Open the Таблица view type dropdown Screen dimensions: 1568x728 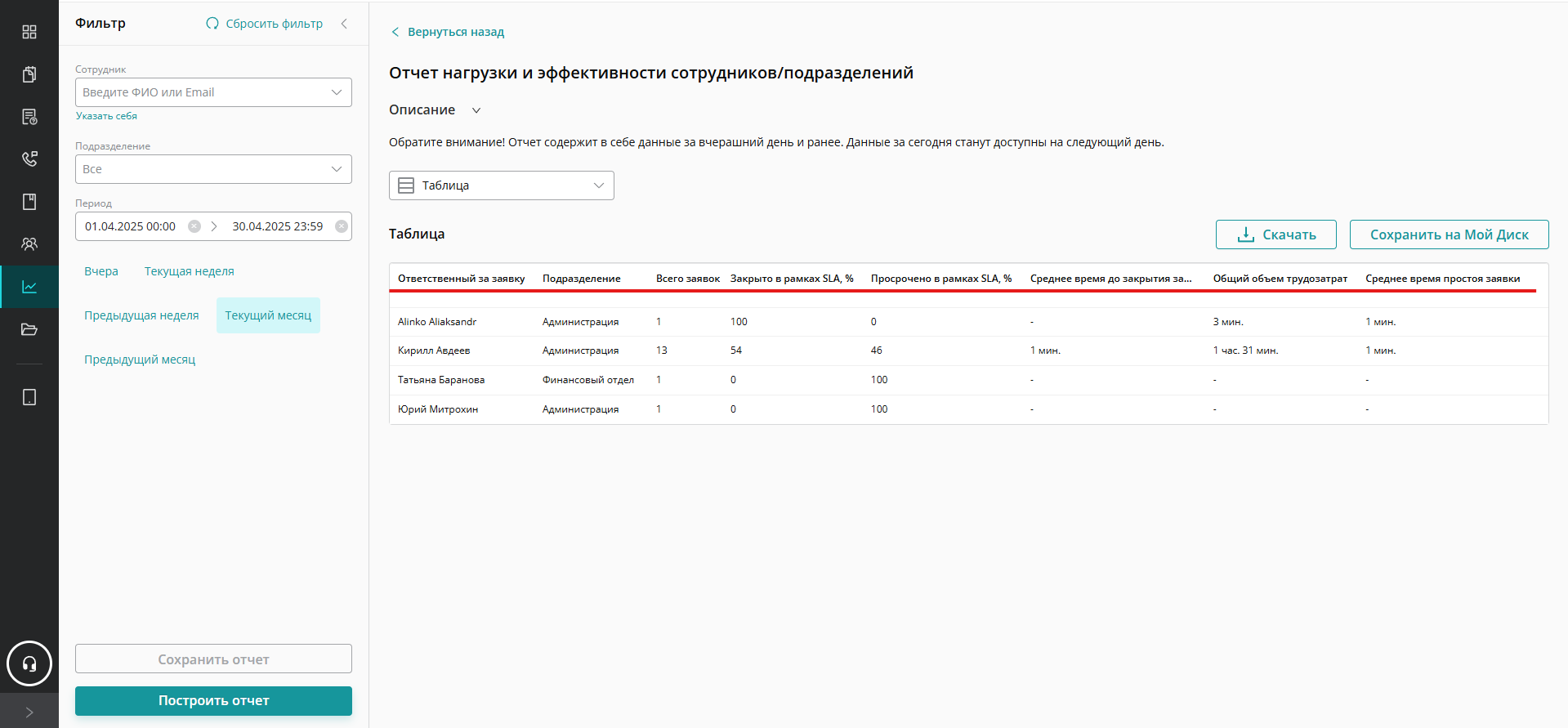tap(502, 185)
